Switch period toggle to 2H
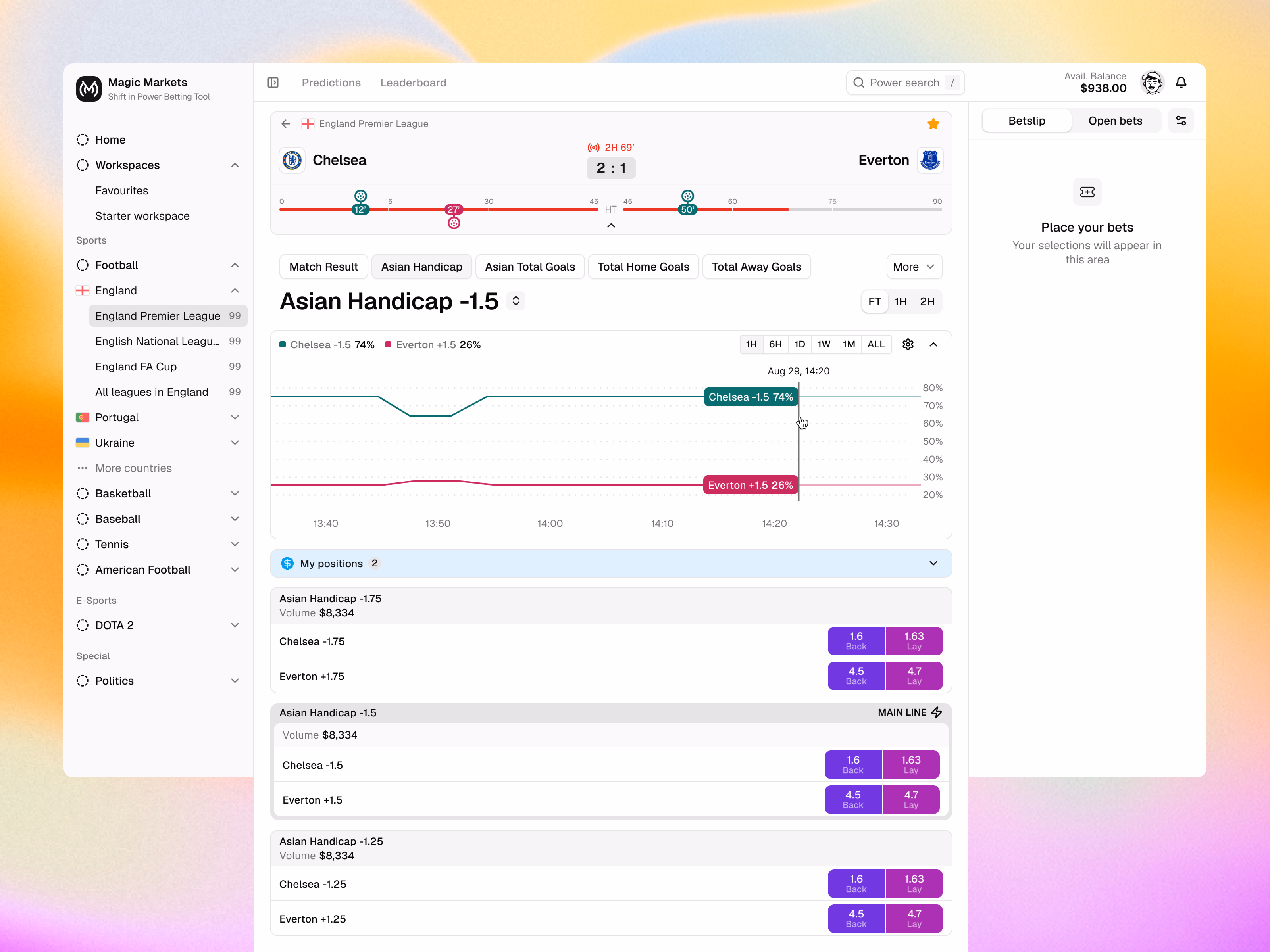 click(927, 301)
